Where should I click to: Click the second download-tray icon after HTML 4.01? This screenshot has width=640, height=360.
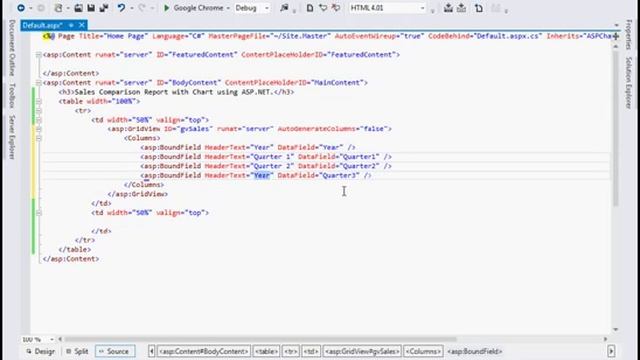[x=461, y=8]
